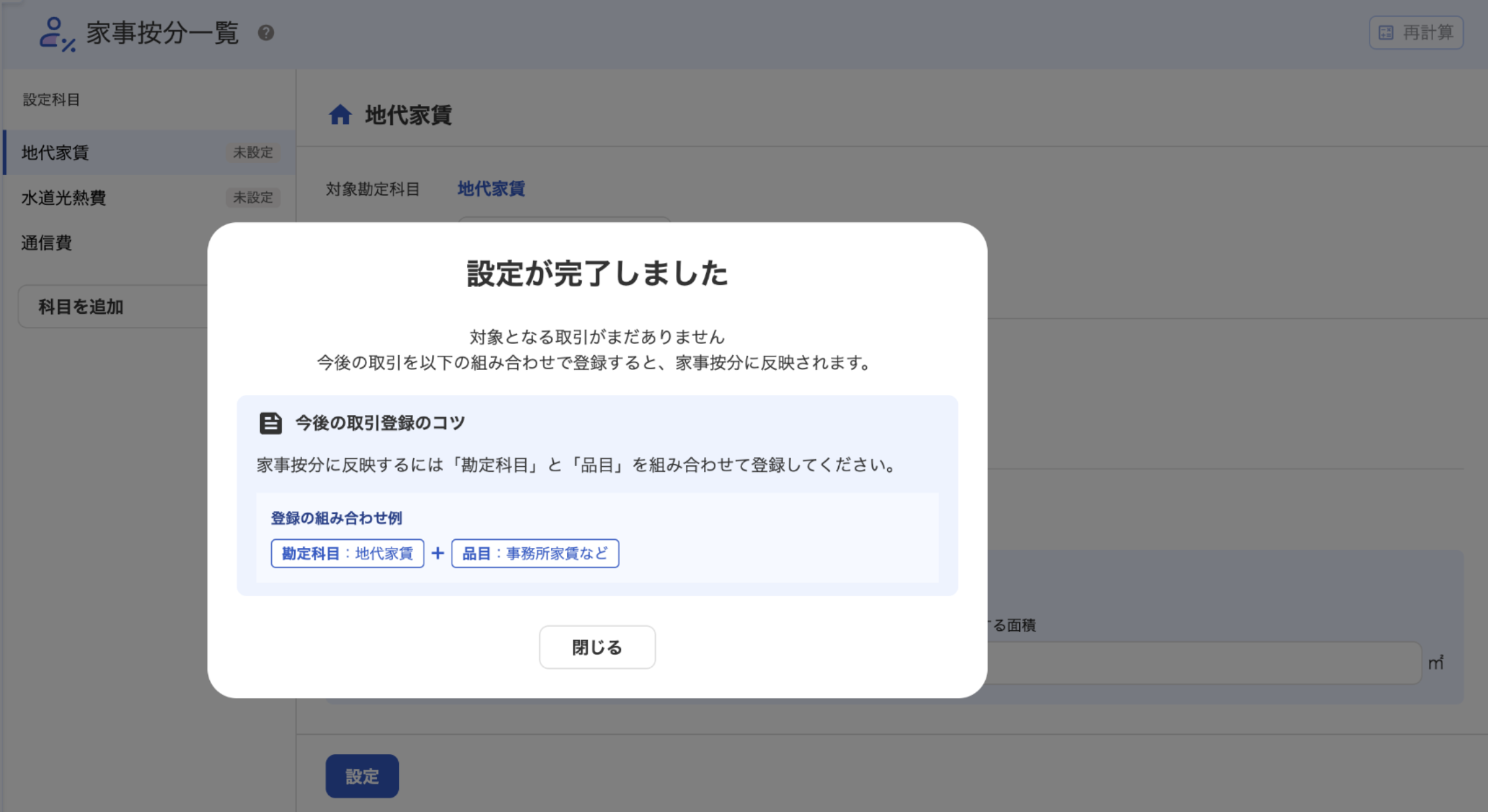Click the 再計算 button
The image size is (1488, 812).
click(1416, 33)
